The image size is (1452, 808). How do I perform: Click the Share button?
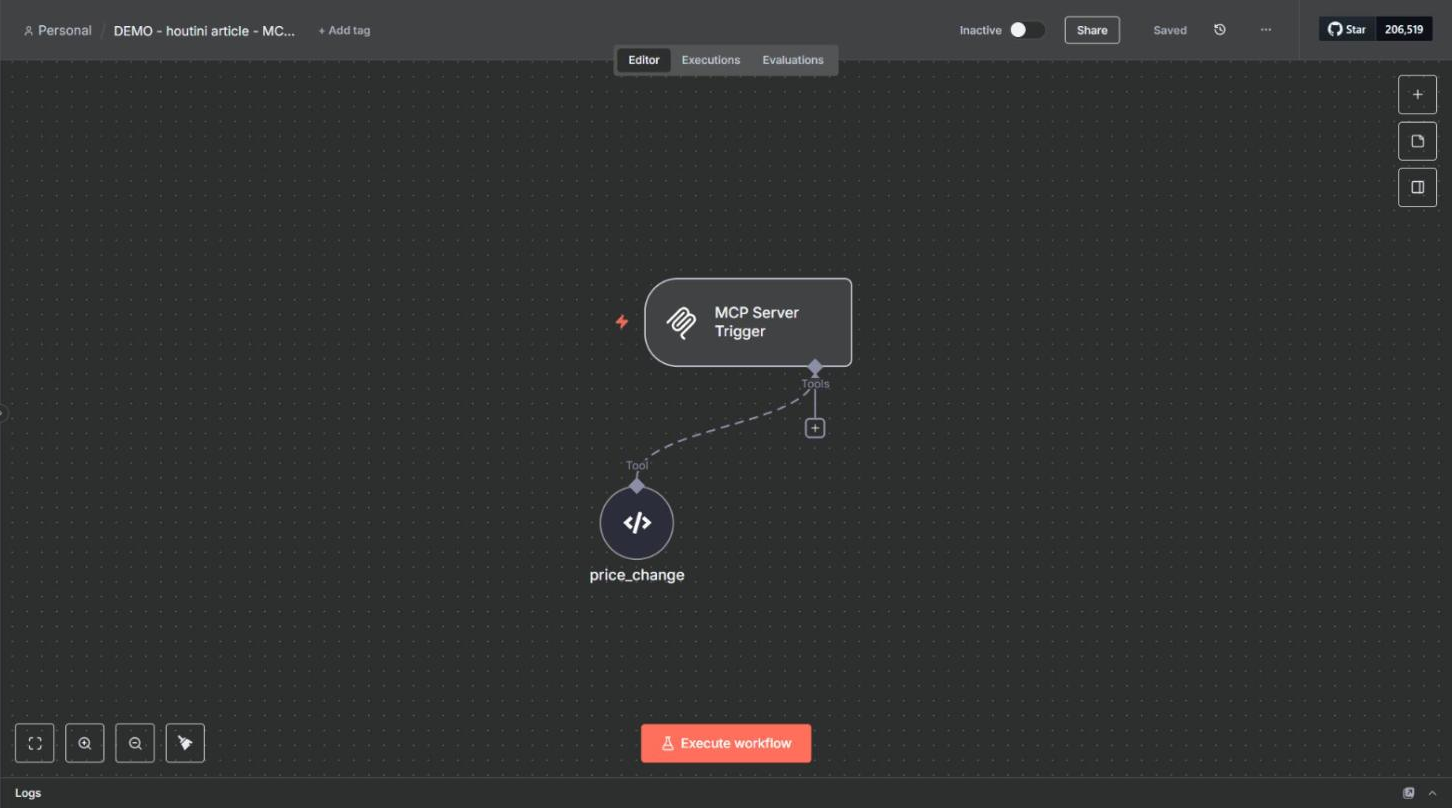[1092, 30]
